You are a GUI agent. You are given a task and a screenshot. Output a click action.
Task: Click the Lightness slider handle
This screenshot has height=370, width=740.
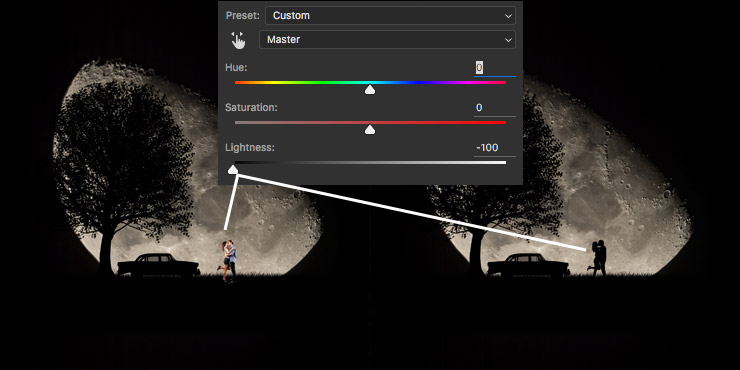[233, 169]
